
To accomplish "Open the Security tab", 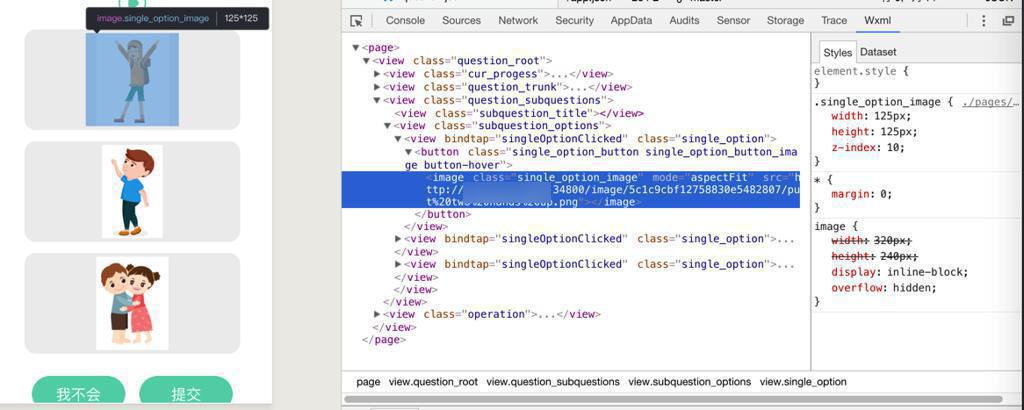I will point(575,20).
